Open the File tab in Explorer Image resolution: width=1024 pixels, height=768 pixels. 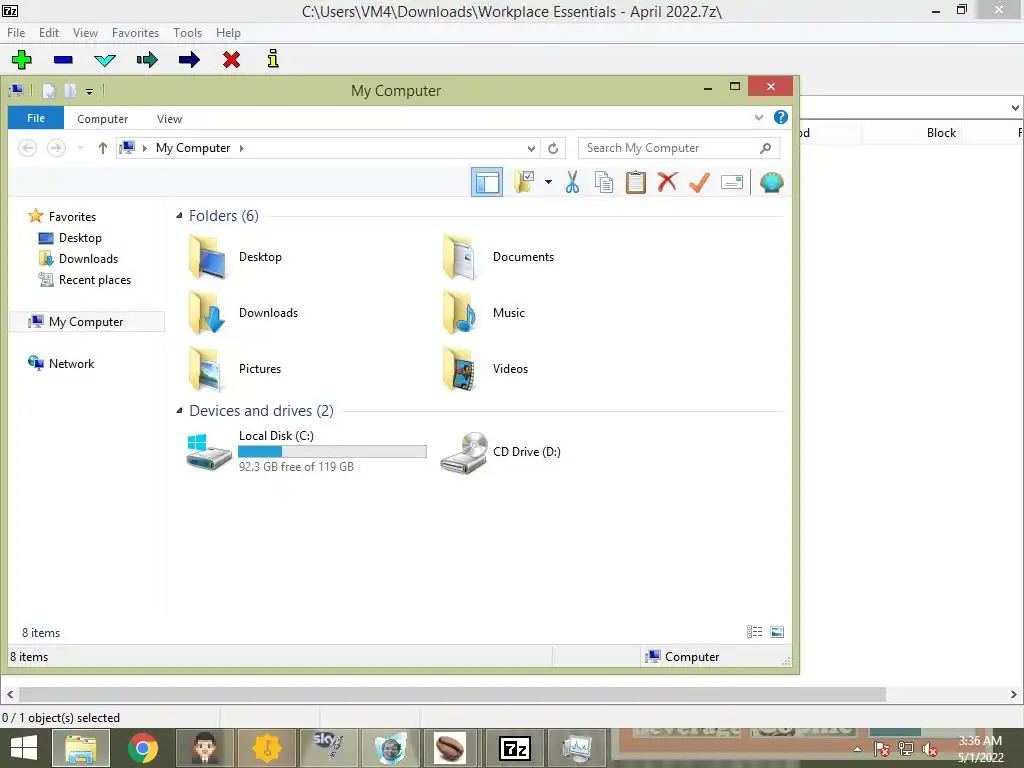(x=36, y=118)
